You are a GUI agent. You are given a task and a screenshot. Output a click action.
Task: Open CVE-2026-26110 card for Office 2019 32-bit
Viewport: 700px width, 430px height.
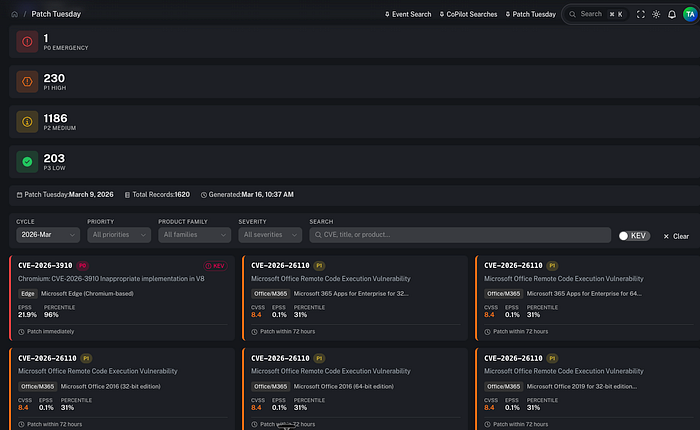click(x=513, y=359)
